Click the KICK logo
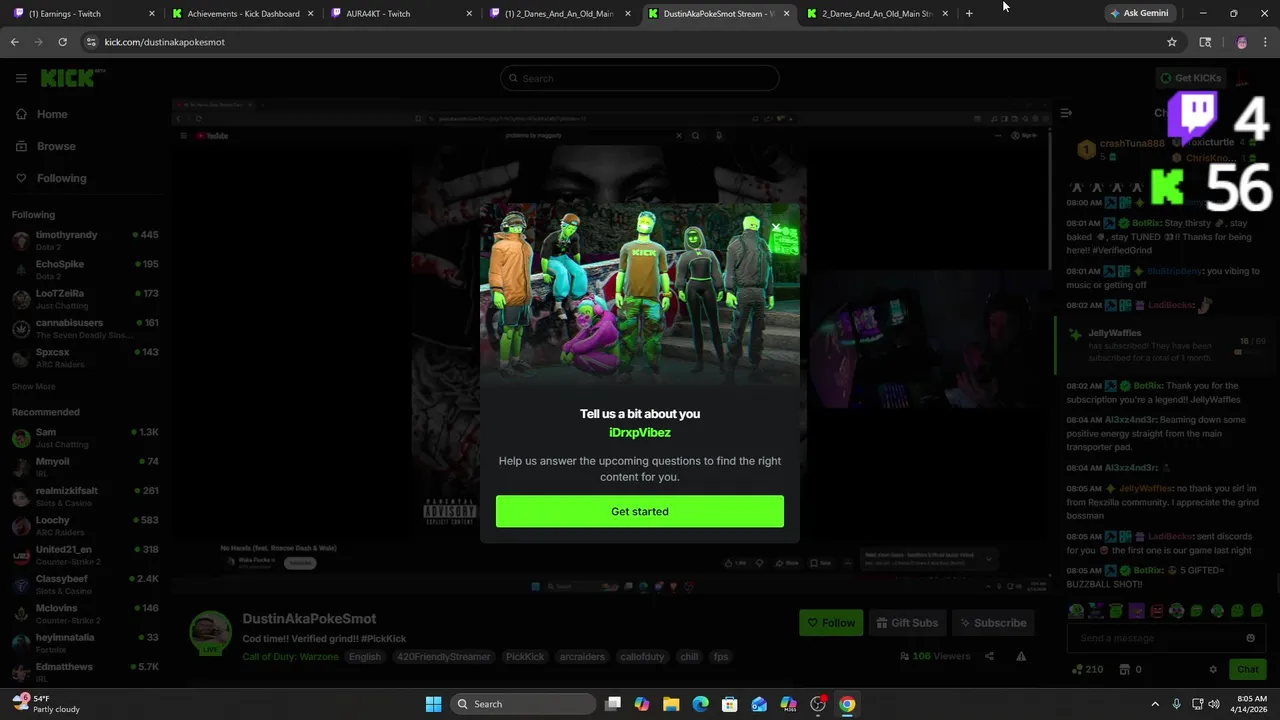The image size is (1280, 720). pyautogui.click(x=72, y=78)
